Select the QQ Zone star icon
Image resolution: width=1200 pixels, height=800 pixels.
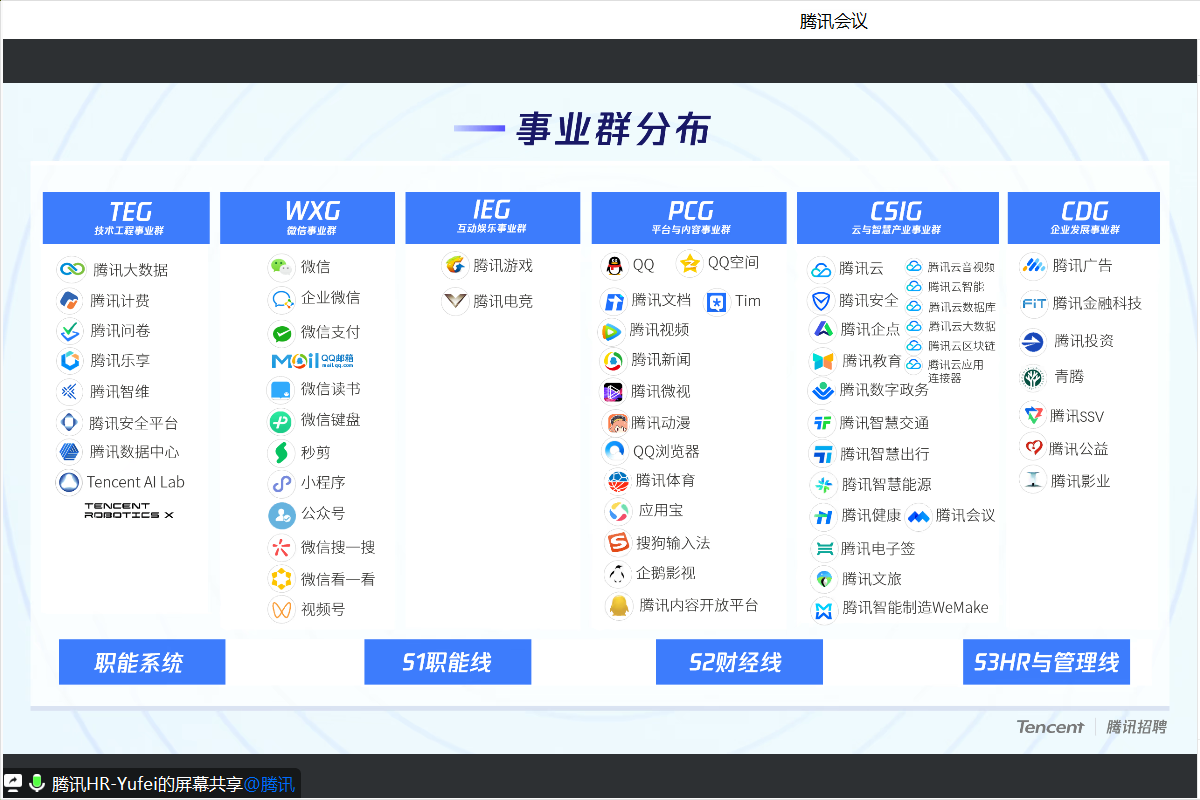tap(690, 263)
